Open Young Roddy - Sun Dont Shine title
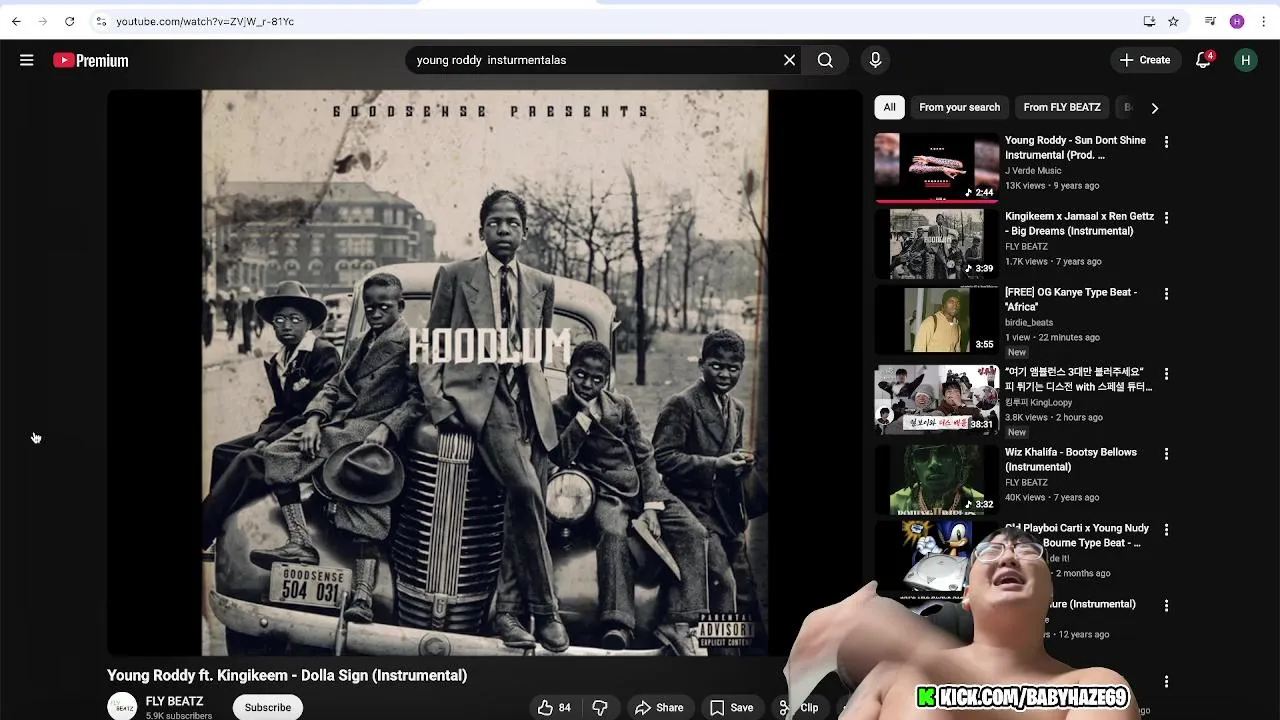The image size is (1280, 720). point(1075,148)
